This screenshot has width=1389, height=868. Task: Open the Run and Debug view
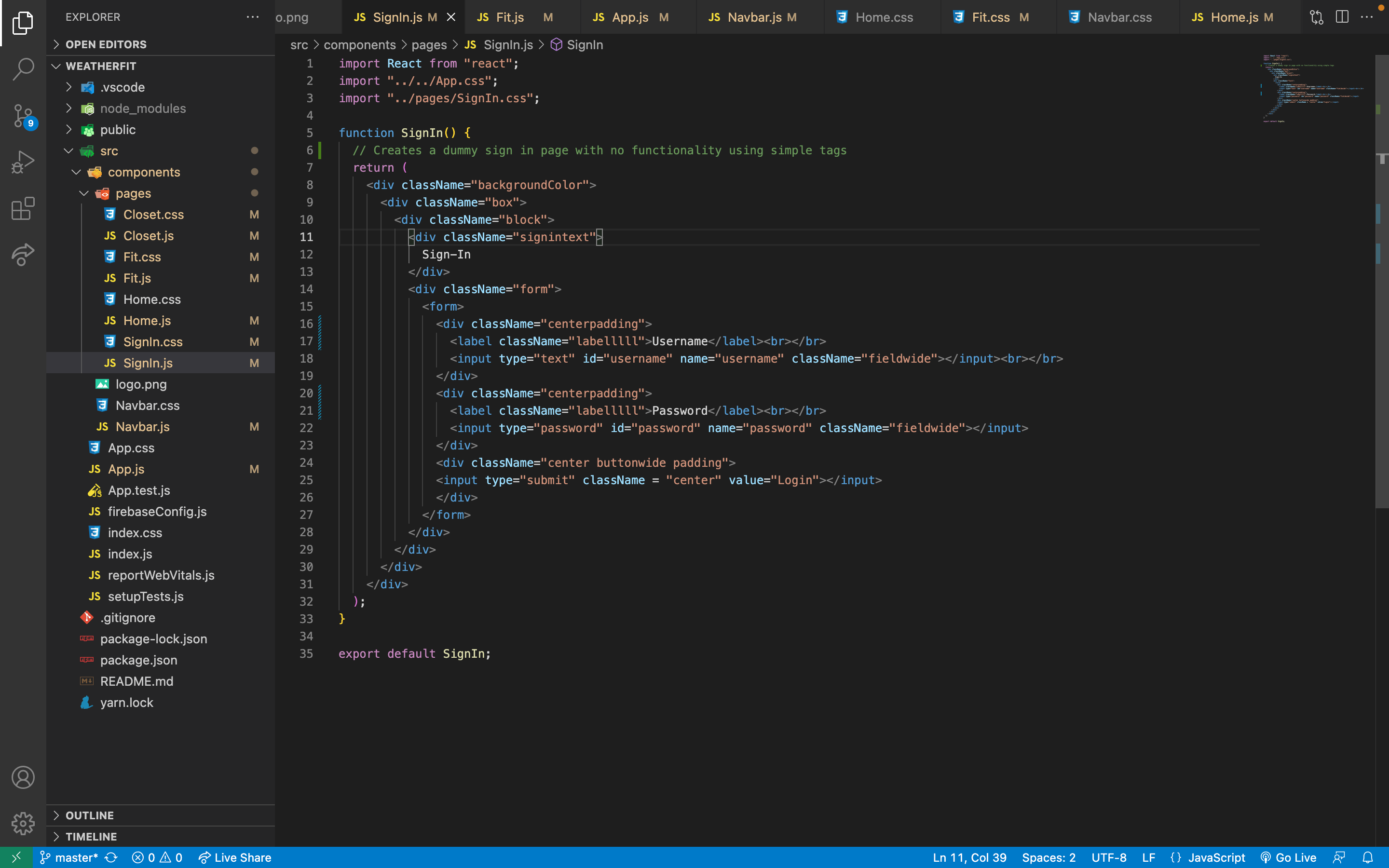(x=23, y=163)
